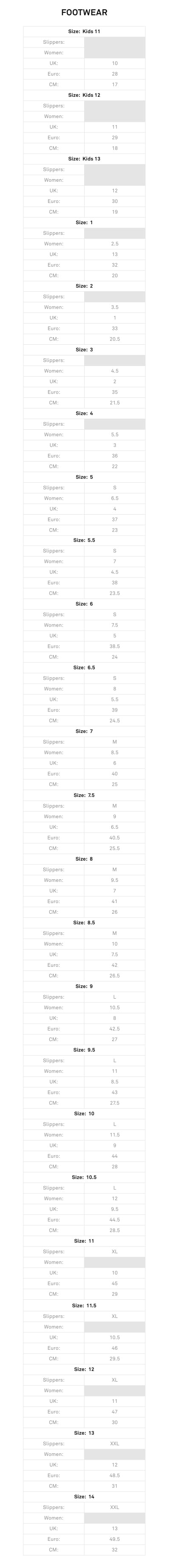This screenshot has width=170, height=1568.
Task: Select the Slippers XXL cell under Size 14
Action: click(x=115, y=1507)
